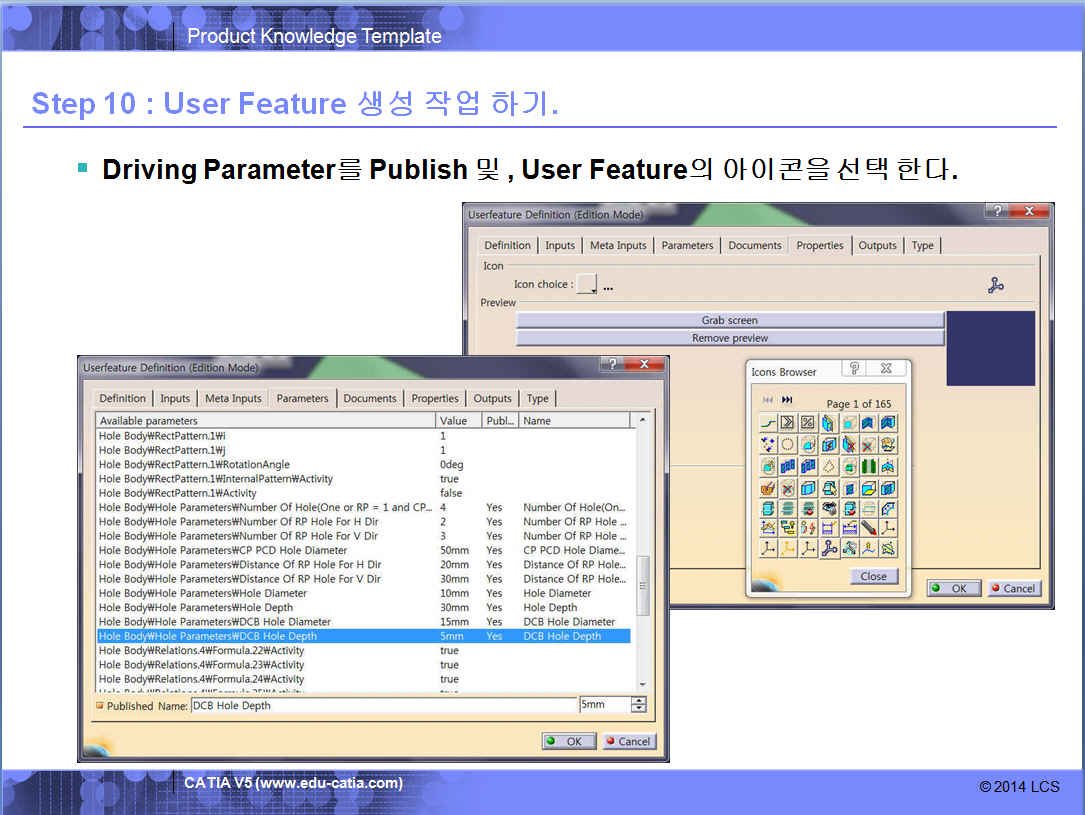1085x815 pixels.
Task: Click the Remove preview button
Action: 730,338
